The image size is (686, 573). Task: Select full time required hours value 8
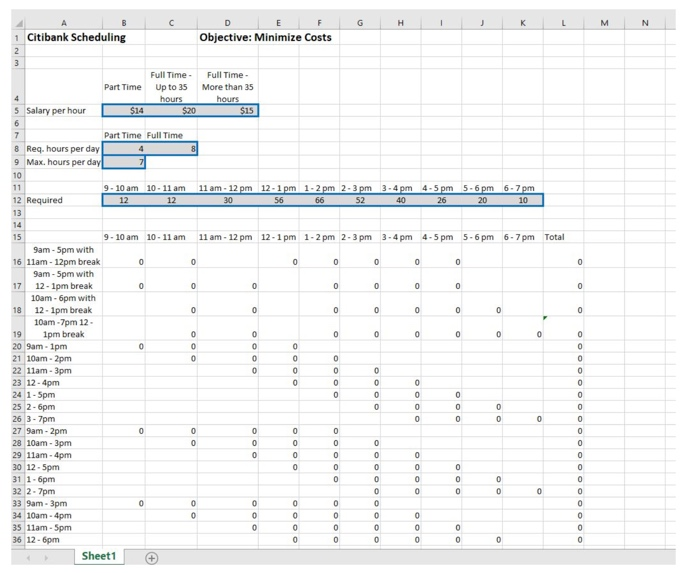pyautogui.click(x=171, y=149)
